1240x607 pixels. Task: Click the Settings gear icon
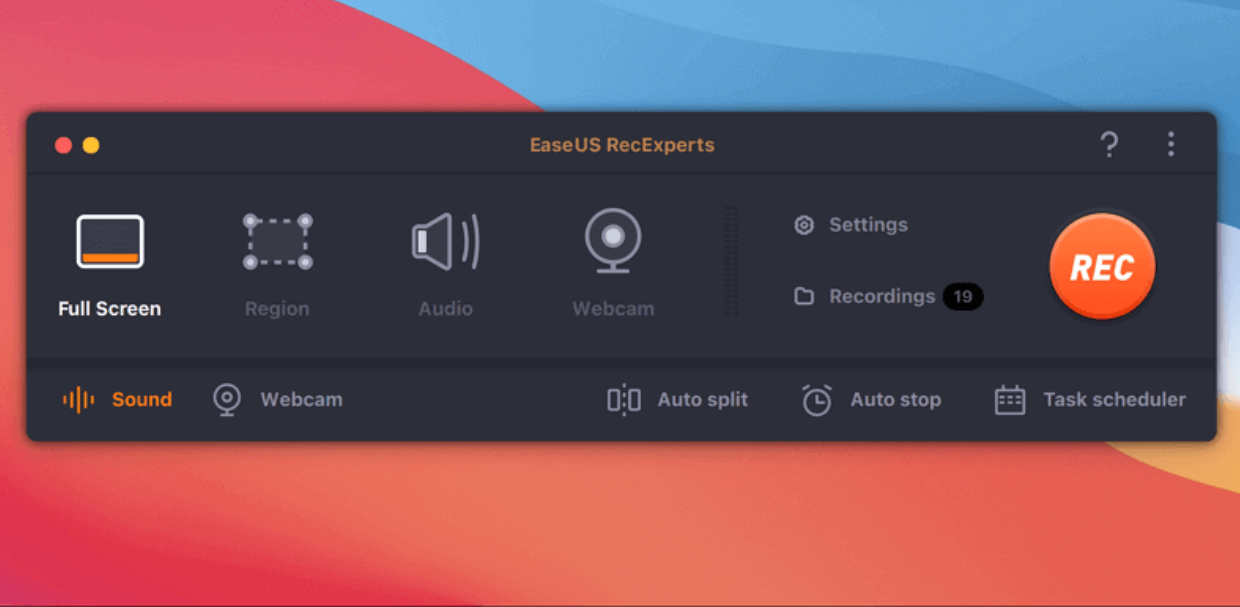[x=804, y=225]
